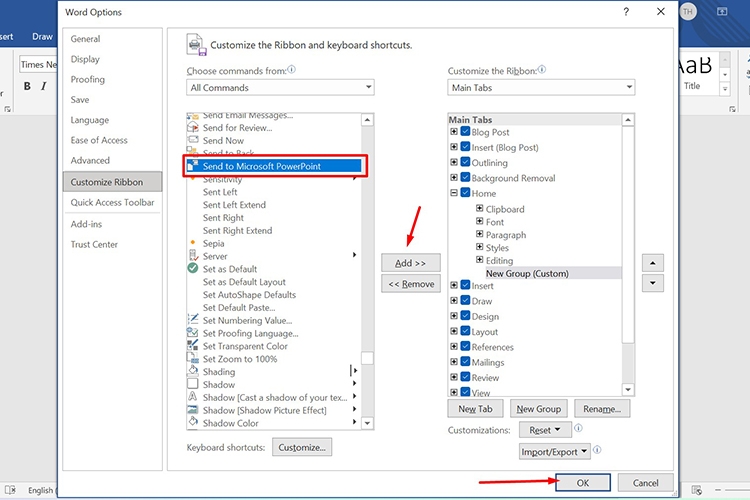Switch to Draw tab in Word ribbon
Screen dimensions: 750x500
pos(42,36)
